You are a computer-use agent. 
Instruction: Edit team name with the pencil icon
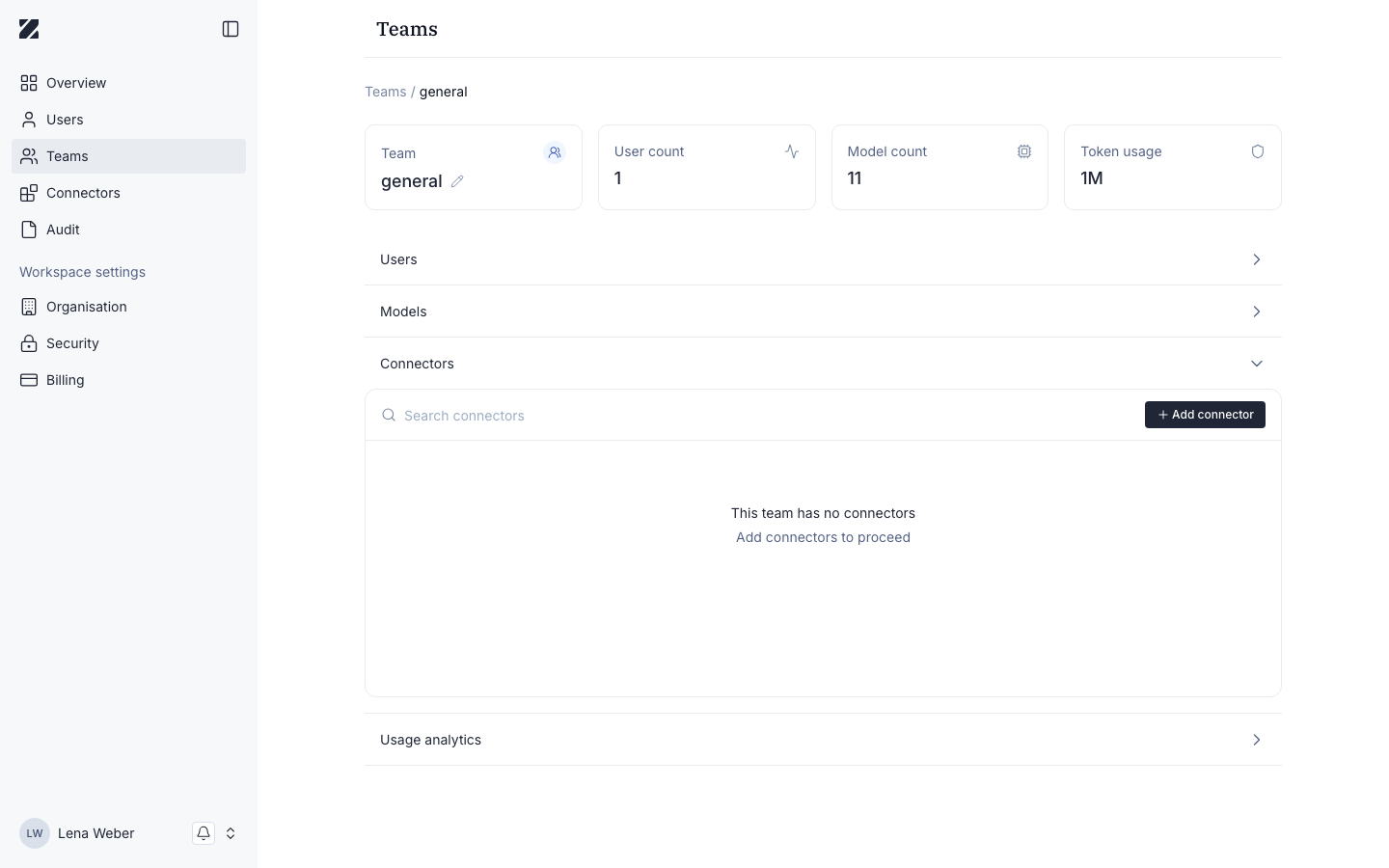click(457, 181)
